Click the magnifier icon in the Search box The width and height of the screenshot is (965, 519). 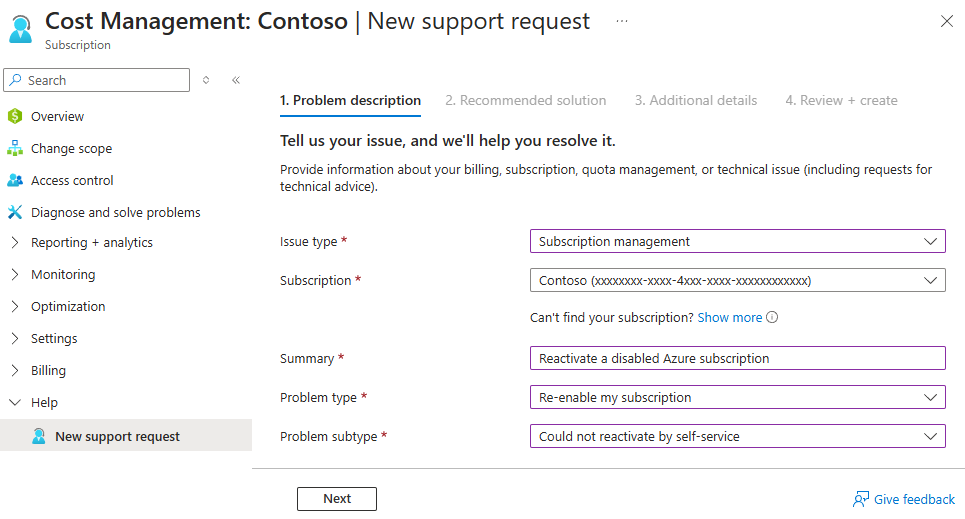pos(16,80)
